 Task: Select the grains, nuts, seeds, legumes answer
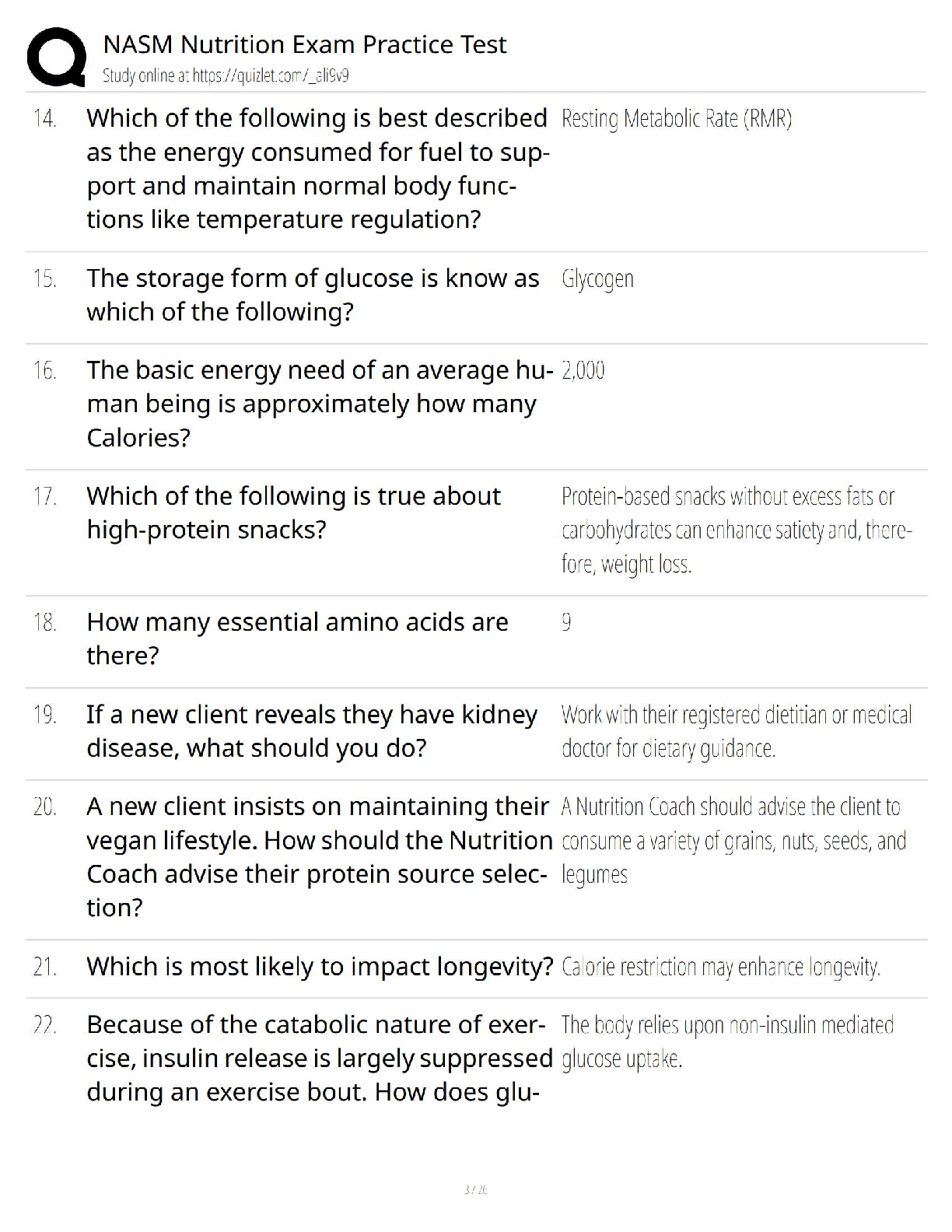click(x=733, y=841)
